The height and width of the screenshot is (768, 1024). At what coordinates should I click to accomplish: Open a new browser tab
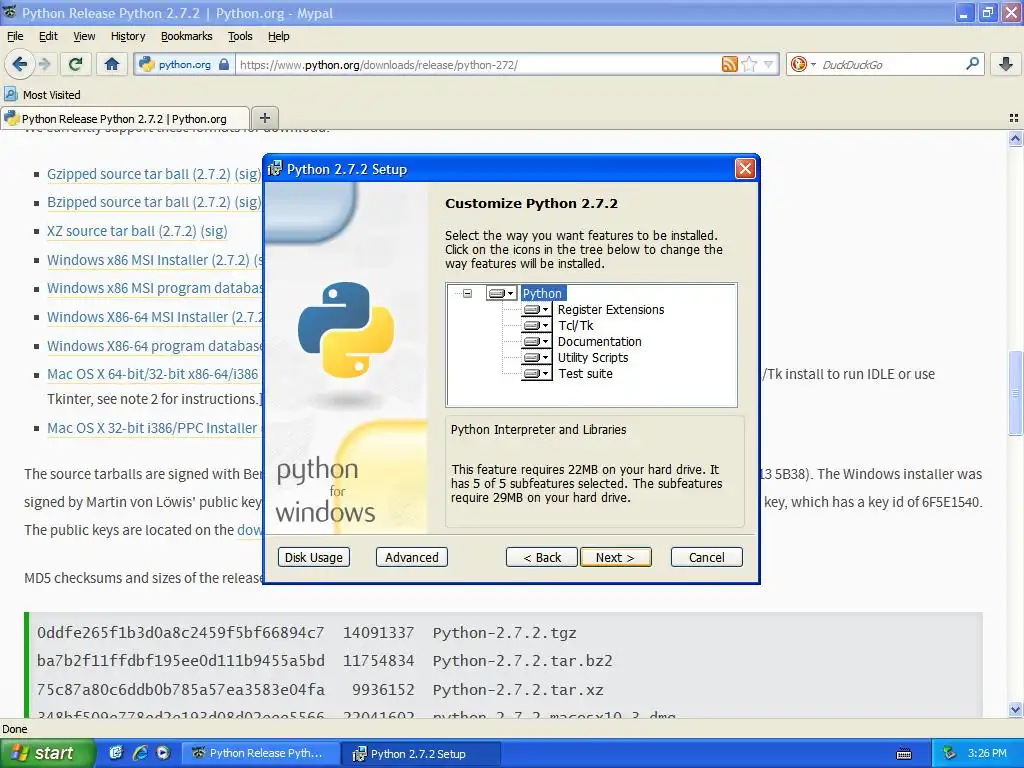tap(264, 118)
